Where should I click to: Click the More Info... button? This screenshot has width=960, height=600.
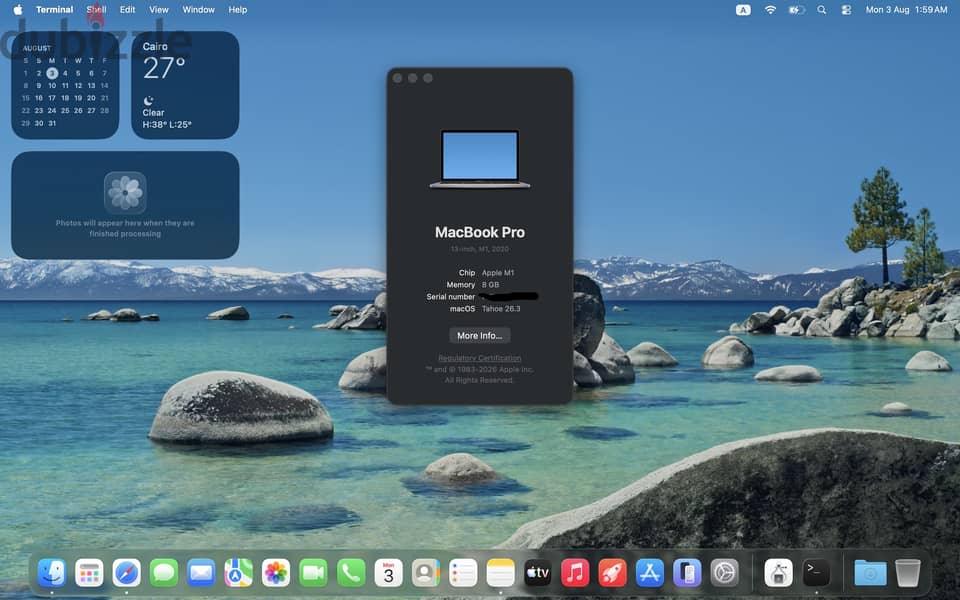pos(479,336)
